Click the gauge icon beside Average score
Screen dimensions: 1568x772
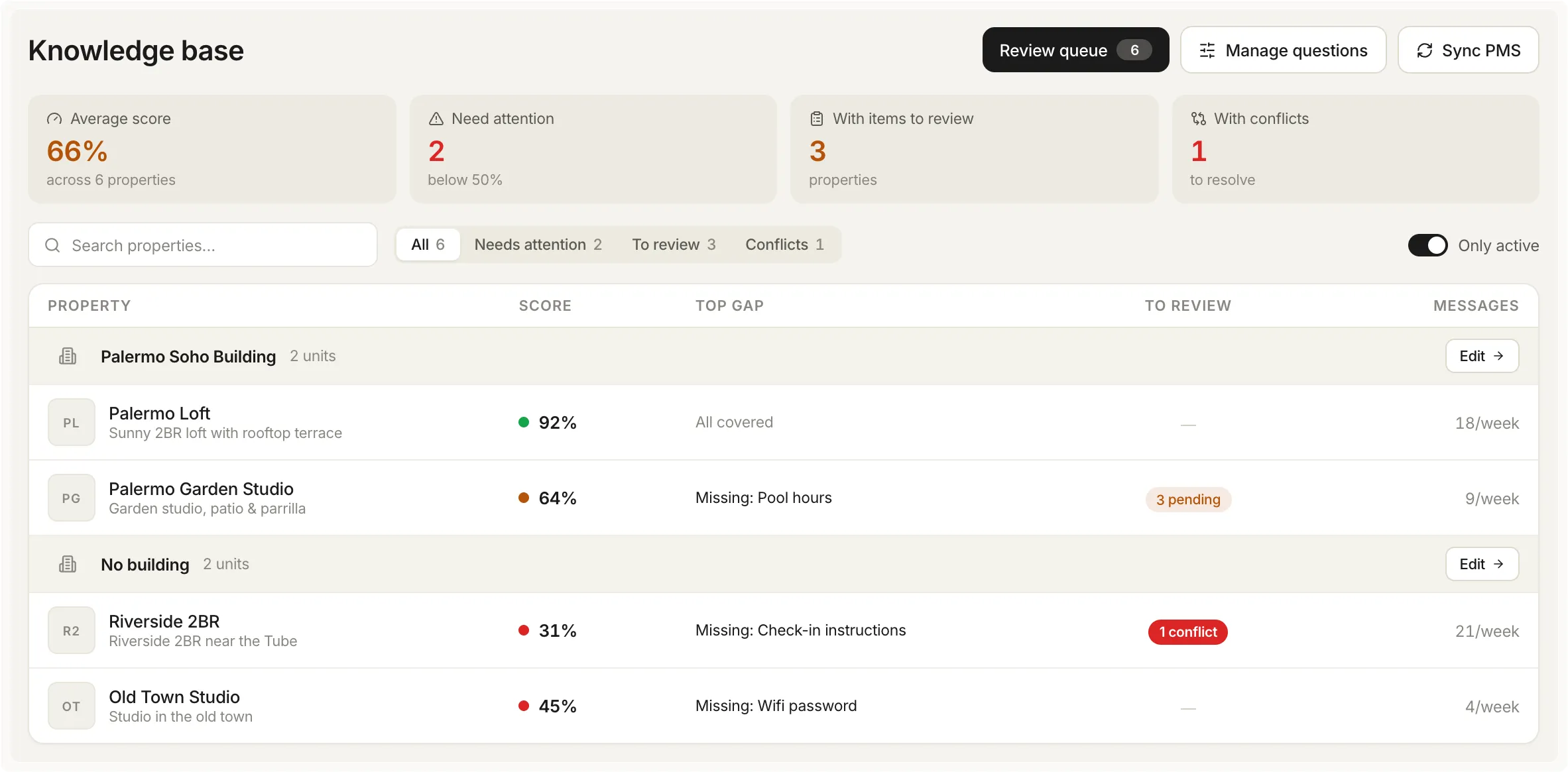pyautogui.click(x=54, y=119)
